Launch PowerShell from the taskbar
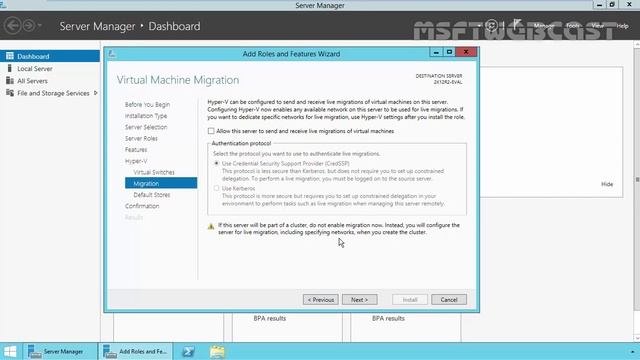The height and width of the screenshot is (360, 640). [x=188, y=351]
